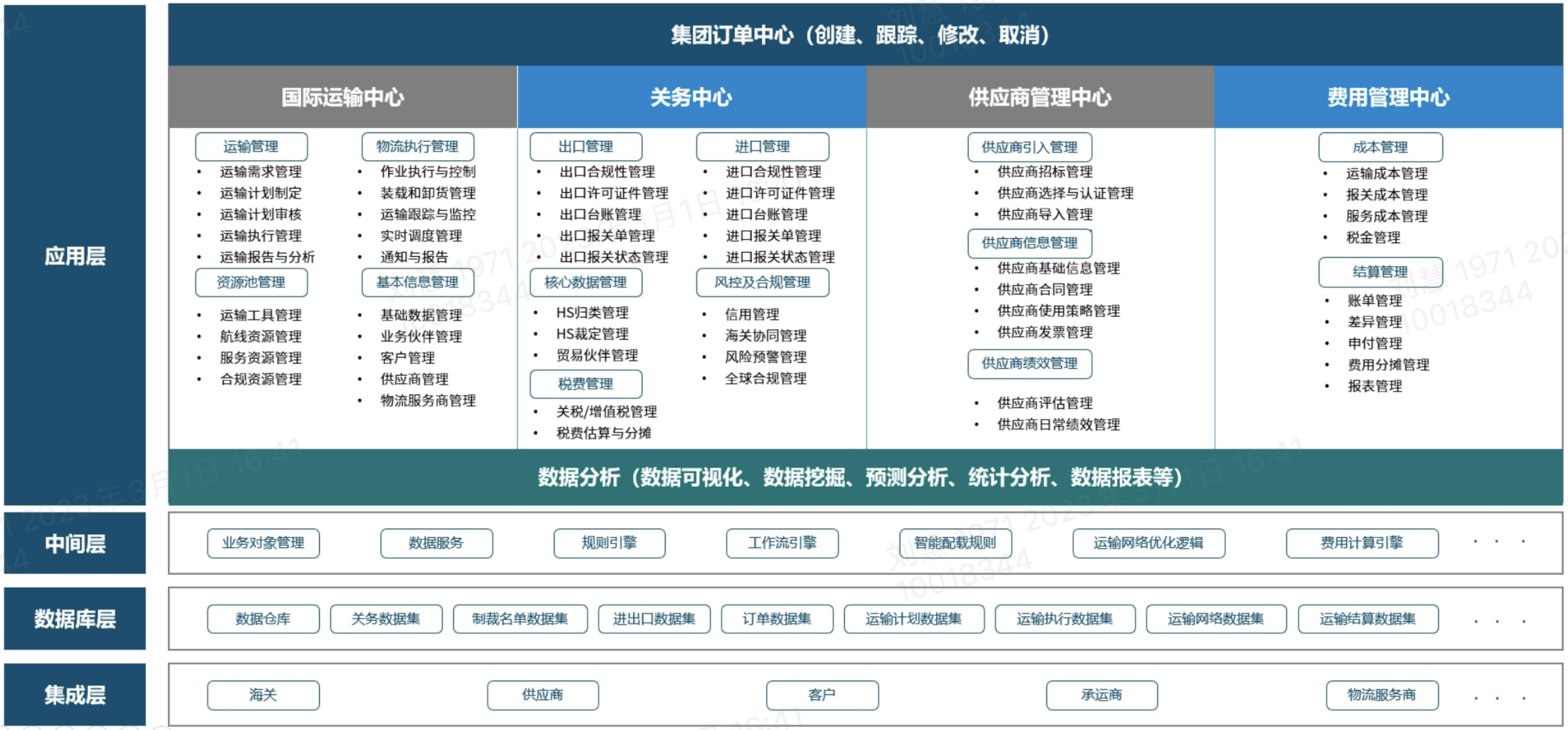Click the 应用层 layer label
The image size is (1568, 730).
coord(75,255)
